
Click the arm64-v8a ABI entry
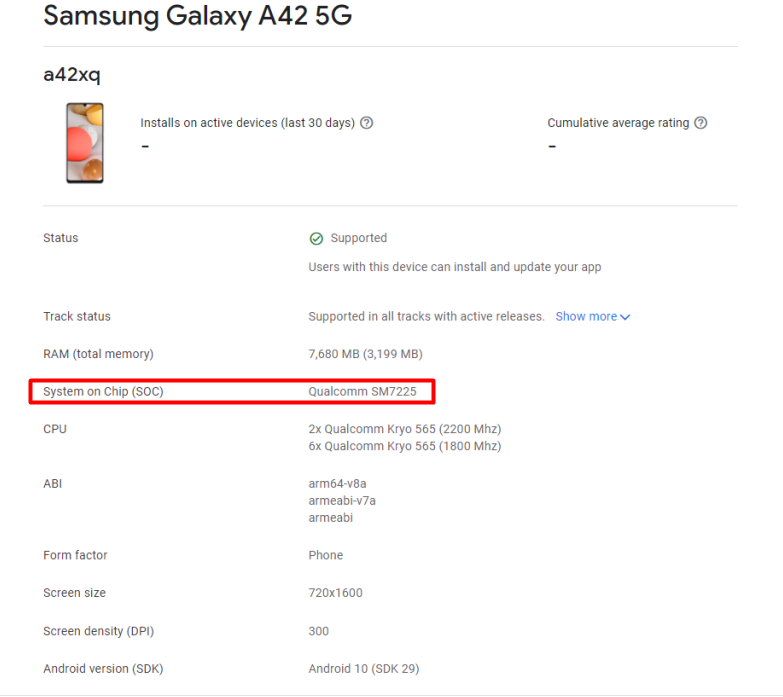click(x=339, y=484)
